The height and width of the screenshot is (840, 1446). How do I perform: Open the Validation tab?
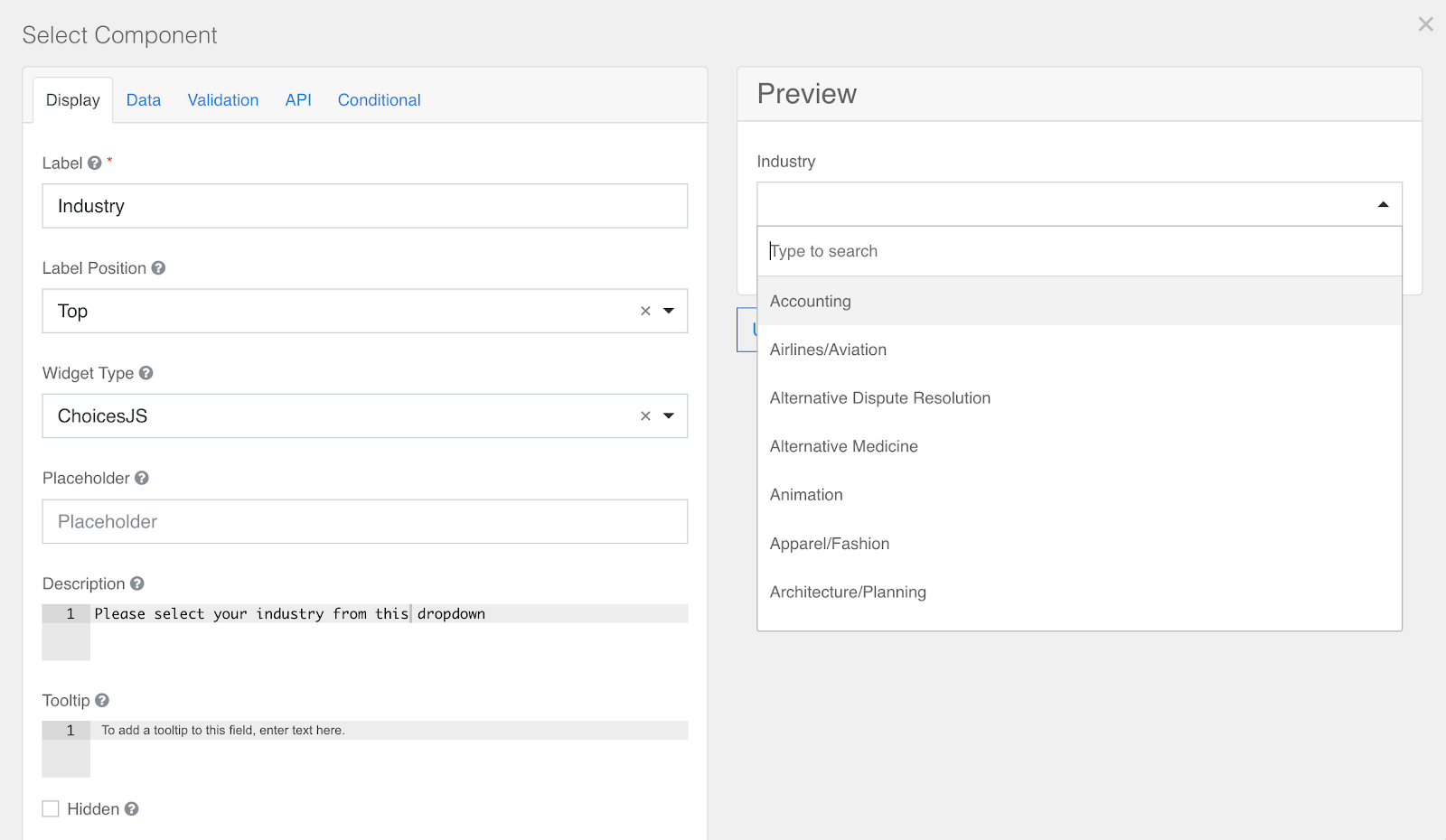pyautogui.click(x=223, y=100)
